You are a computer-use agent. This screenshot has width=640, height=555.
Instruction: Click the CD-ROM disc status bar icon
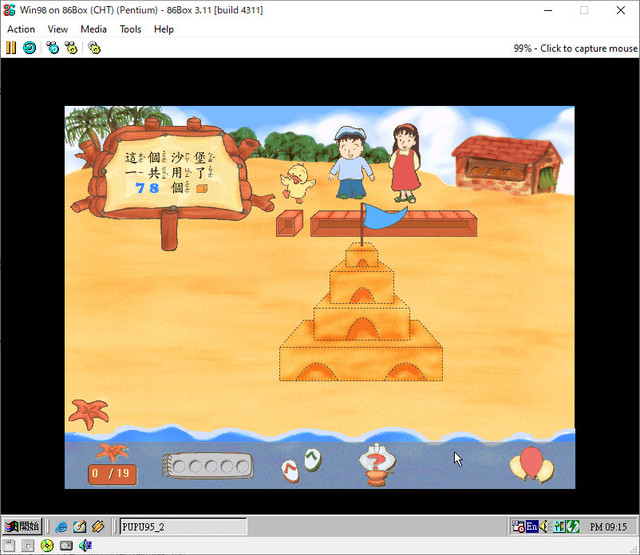point(47,546)
